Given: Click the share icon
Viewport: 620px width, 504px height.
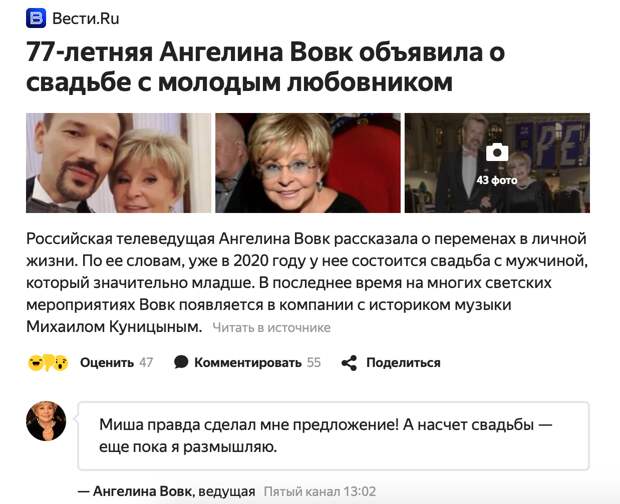Looking at the screenshot, I should 349,363.
